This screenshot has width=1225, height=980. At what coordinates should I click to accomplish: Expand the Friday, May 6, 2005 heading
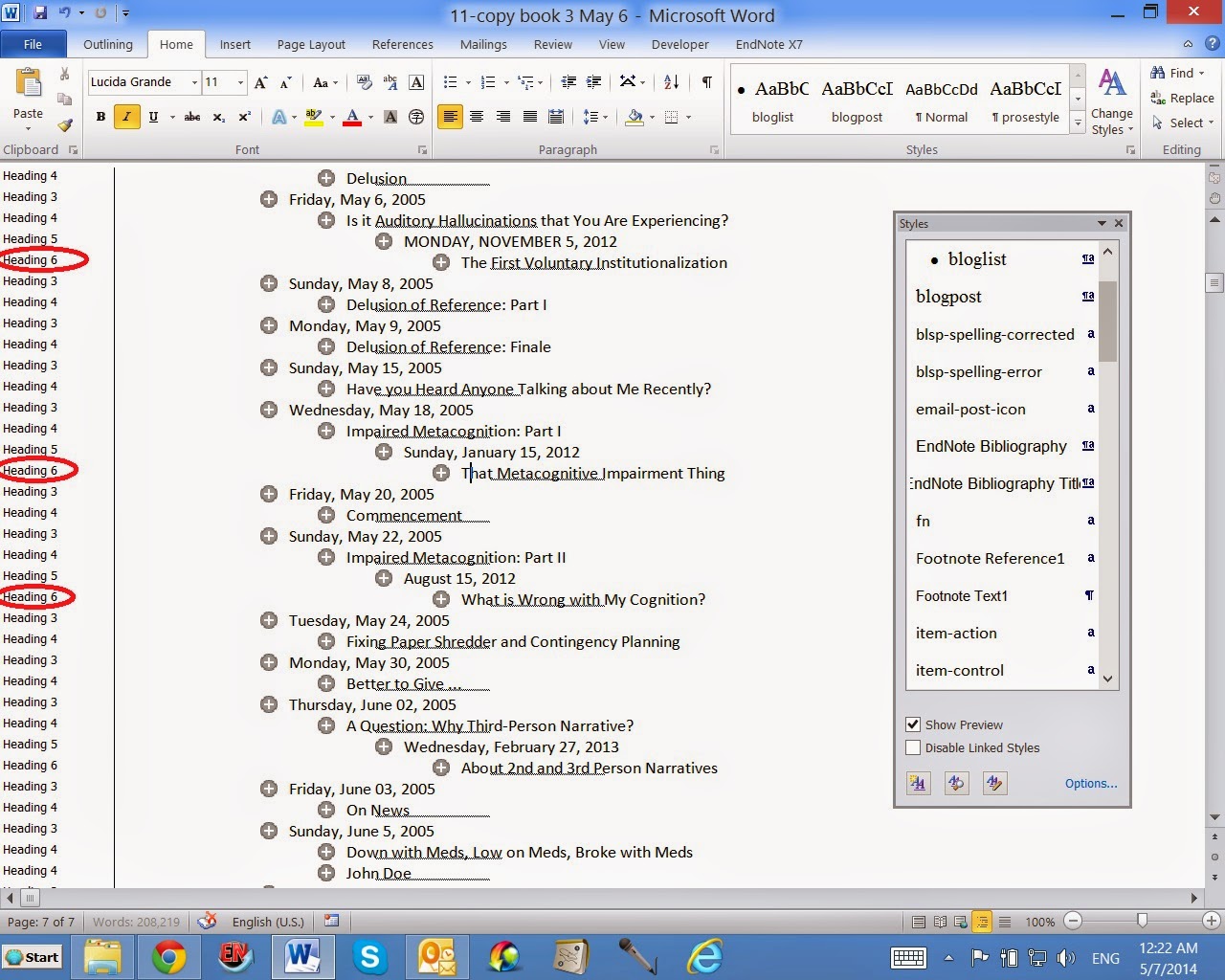click(x=269, y=199)
